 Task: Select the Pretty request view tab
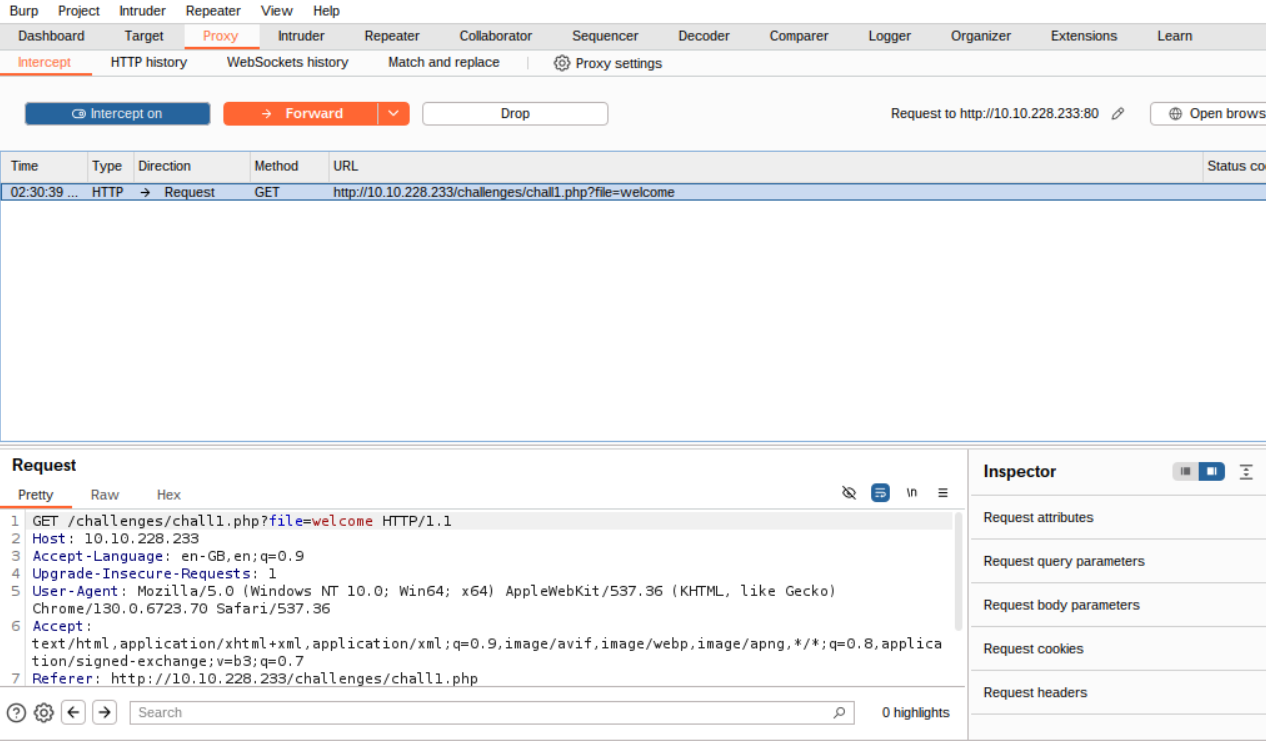(36, 495)
